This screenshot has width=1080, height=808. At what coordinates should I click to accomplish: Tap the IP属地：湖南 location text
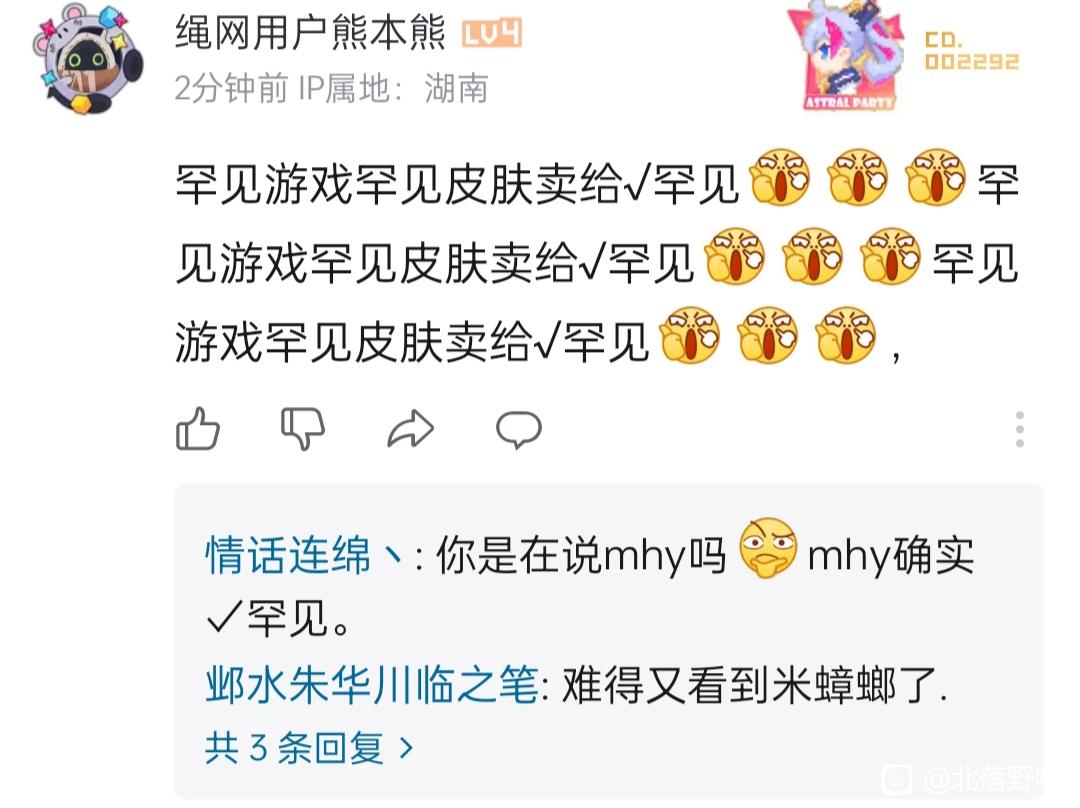point(393,88)
